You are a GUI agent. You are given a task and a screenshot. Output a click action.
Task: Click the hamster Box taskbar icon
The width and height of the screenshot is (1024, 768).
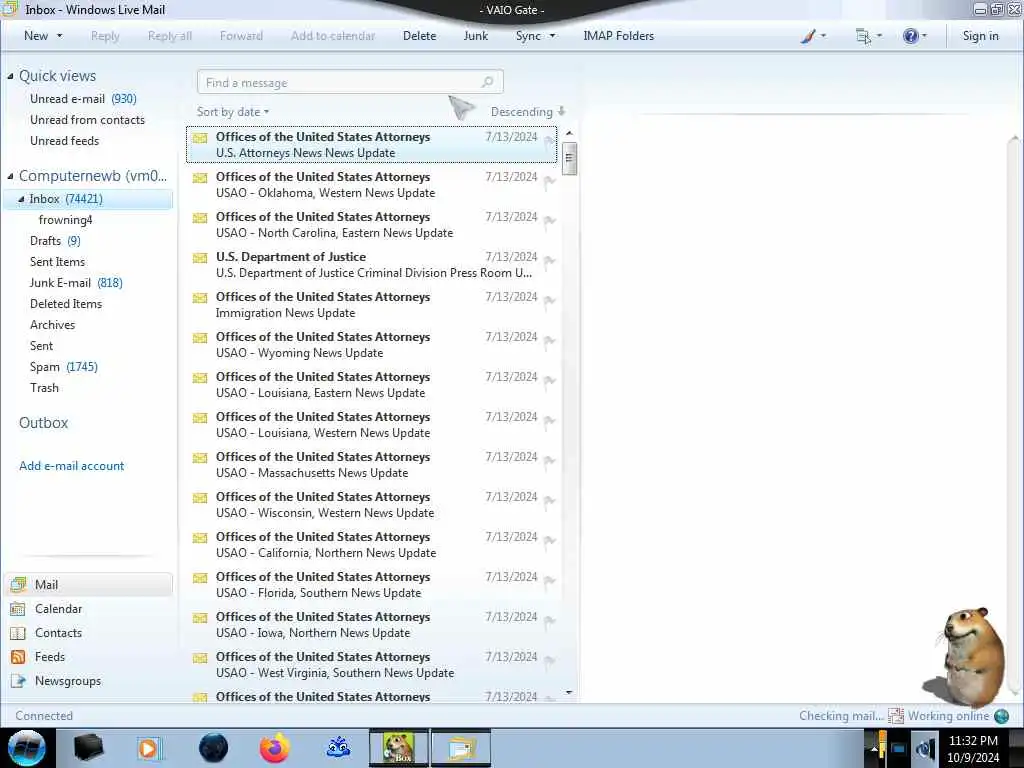(399, 748)
